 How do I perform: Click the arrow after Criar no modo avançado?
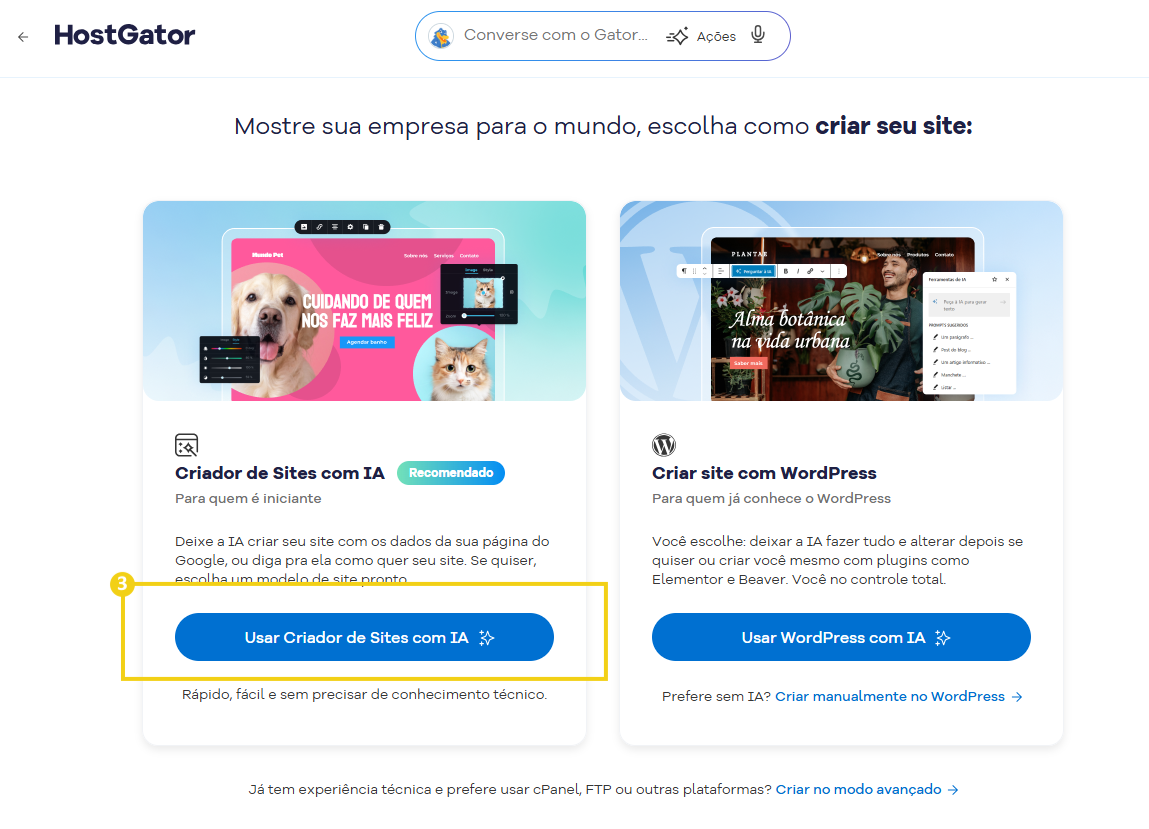coord(953,789)
